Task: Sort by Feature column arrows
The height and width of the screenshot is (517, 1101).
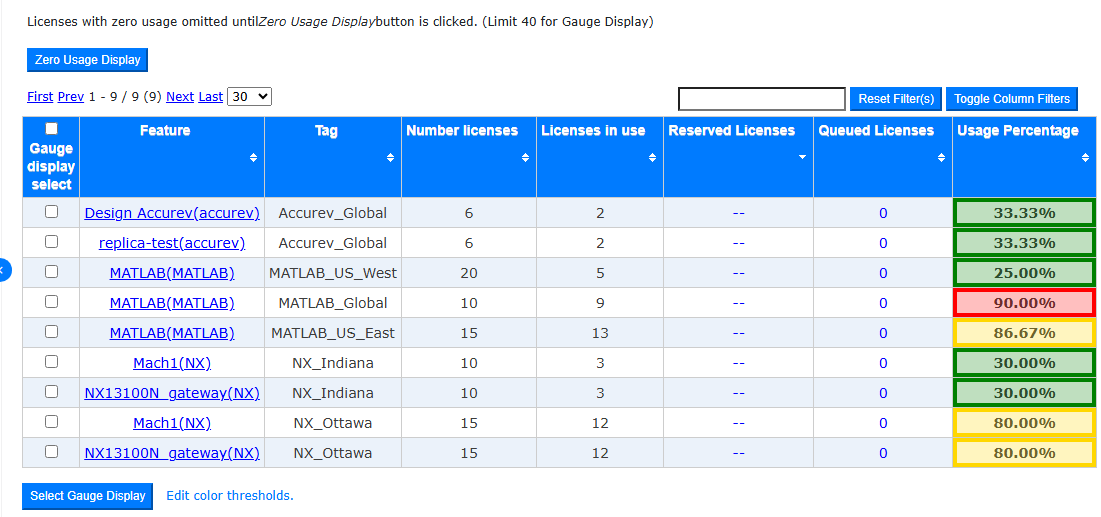Action: pos(253,158)
